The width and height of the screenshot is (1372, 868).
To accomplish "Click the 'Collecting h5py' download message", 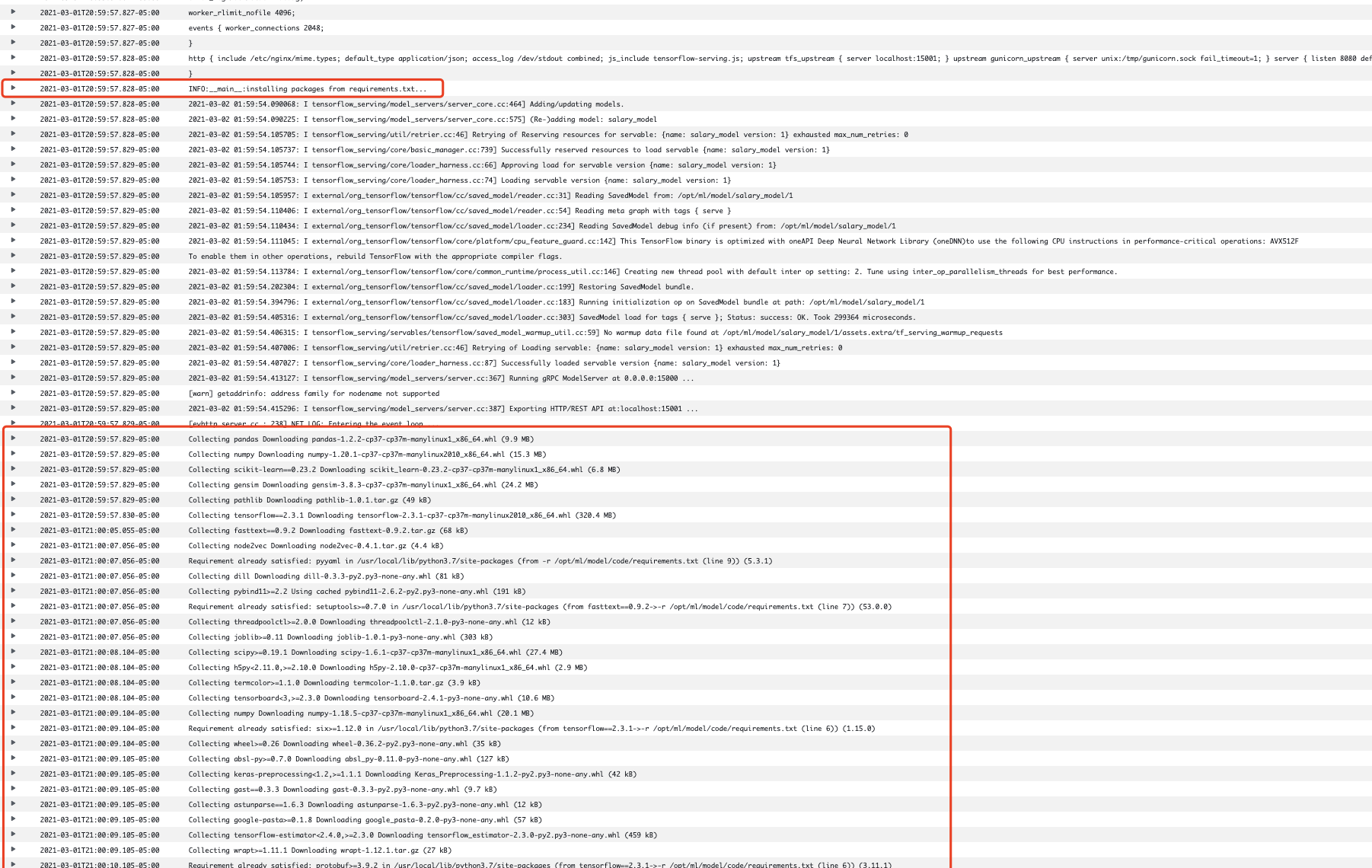I will pos(388,668).
